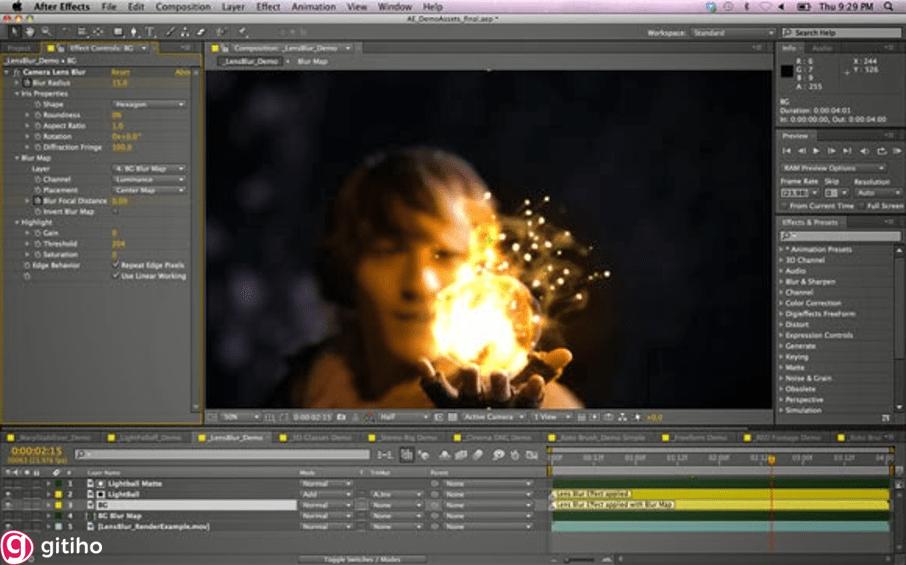Select the Hand tool in toolbar

(x=29, y=32)
